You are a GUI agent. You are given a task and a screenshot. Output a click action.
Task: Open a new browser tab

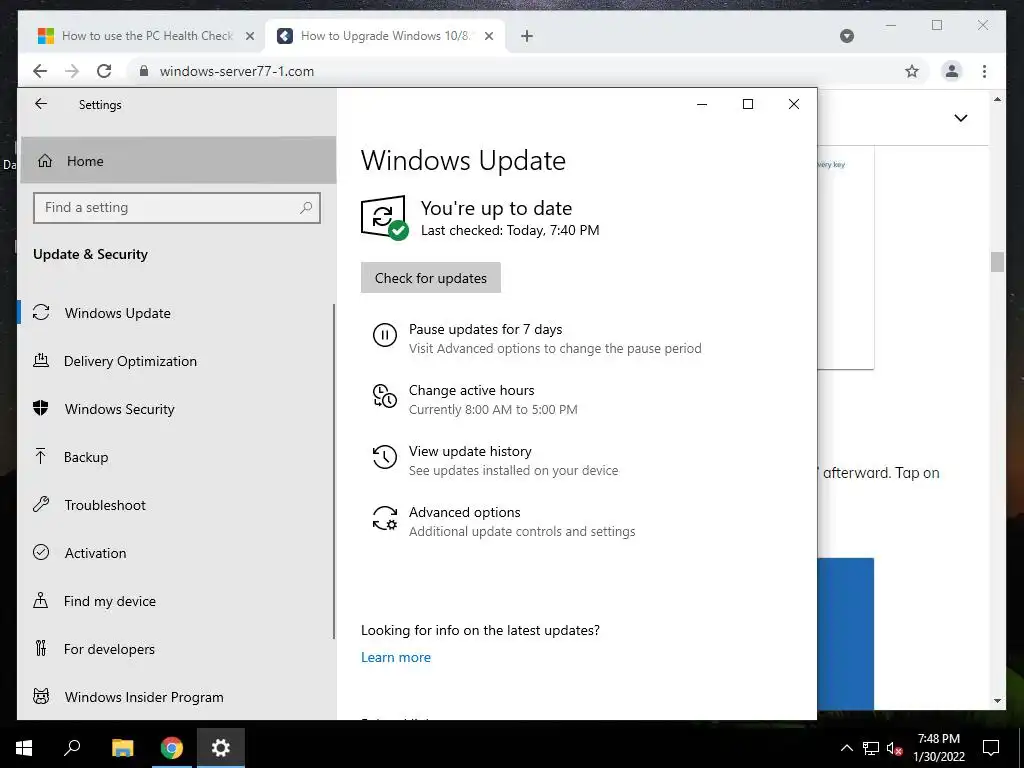(x=527, y=37)
